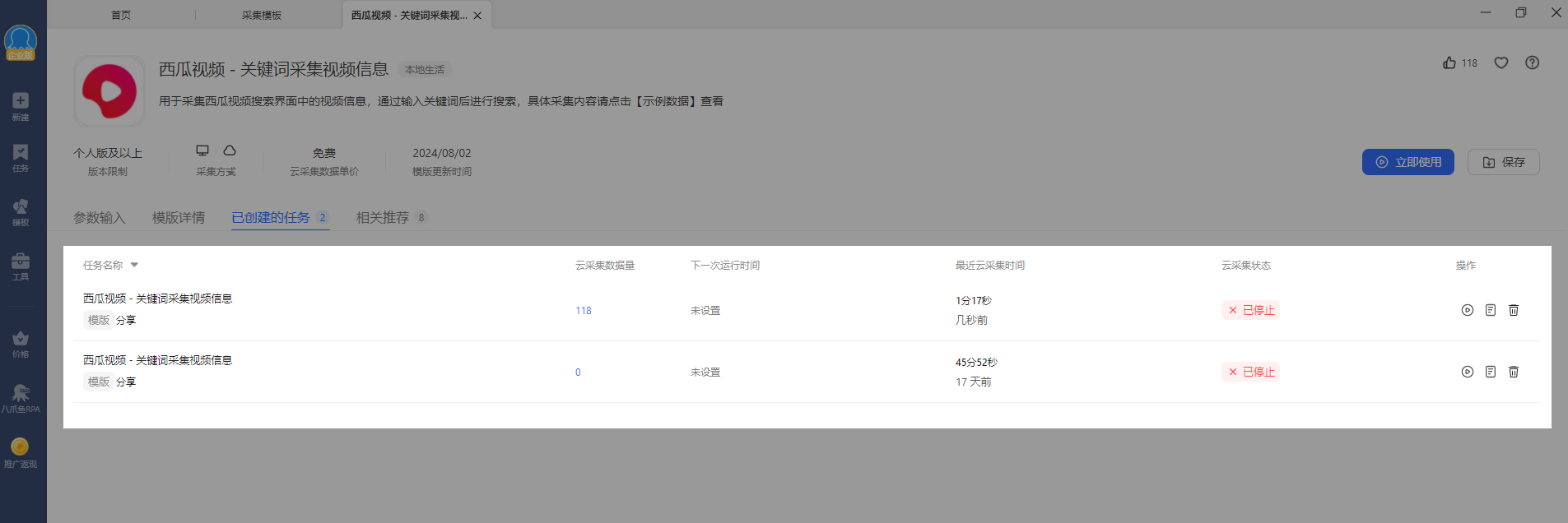The width and height of the screenshot is (1568, 523).
Task: Click the cloud collection icon
Action: click(230, 150)
